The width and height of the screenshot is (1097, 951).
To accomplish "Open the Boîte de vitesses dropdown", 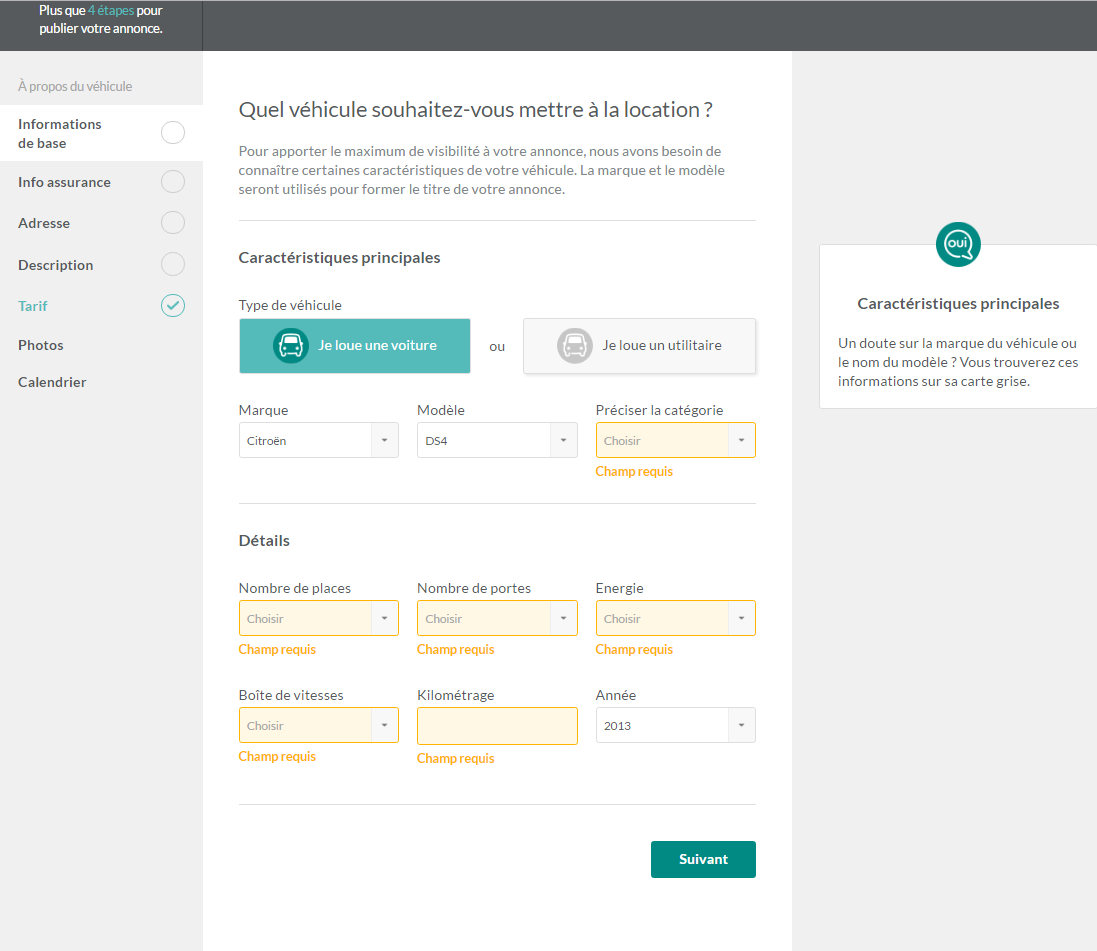I will 318,726.
